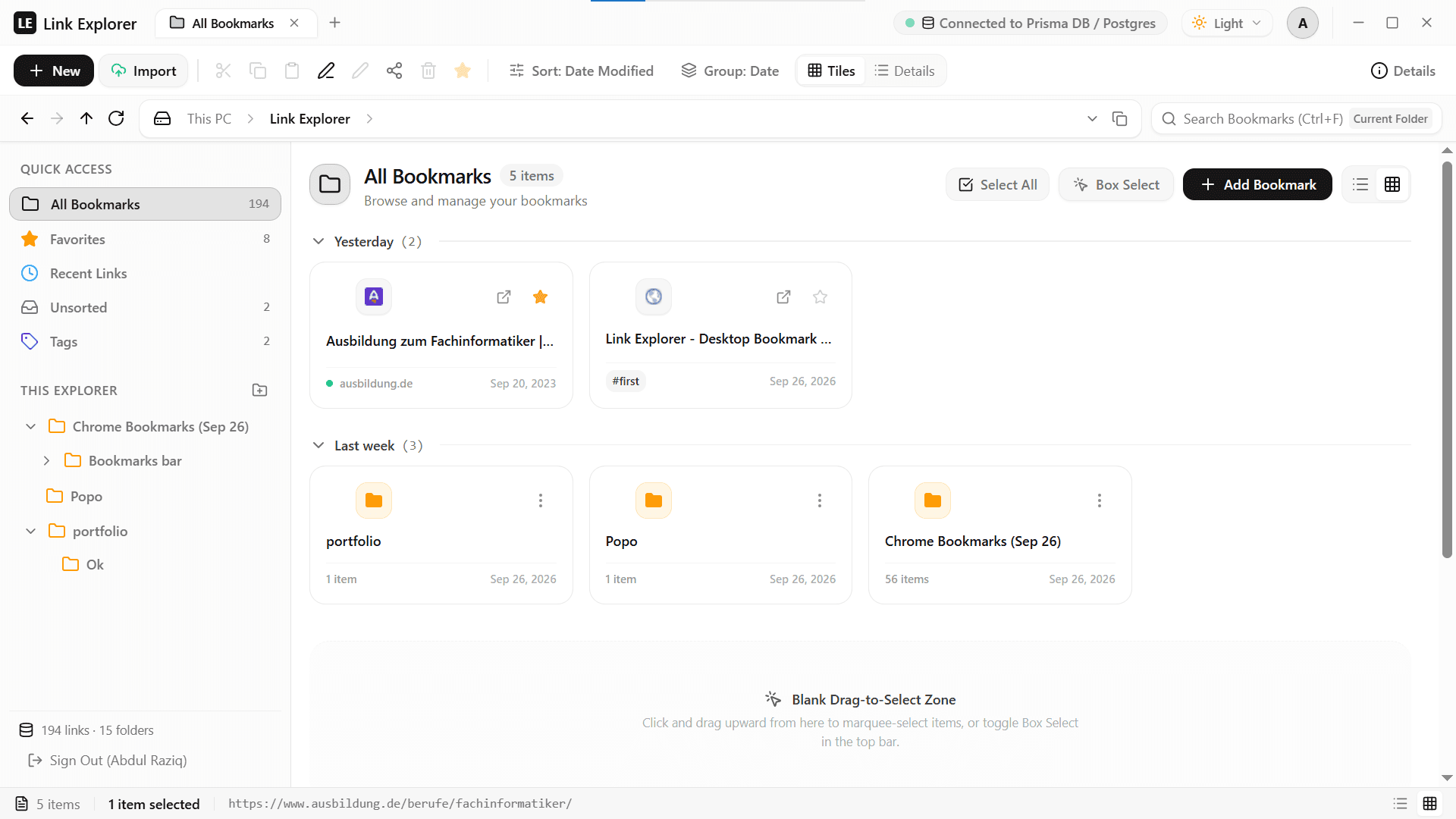Open more options for portfolio folder tile
1456x819 pixels.
click(541, 500)
